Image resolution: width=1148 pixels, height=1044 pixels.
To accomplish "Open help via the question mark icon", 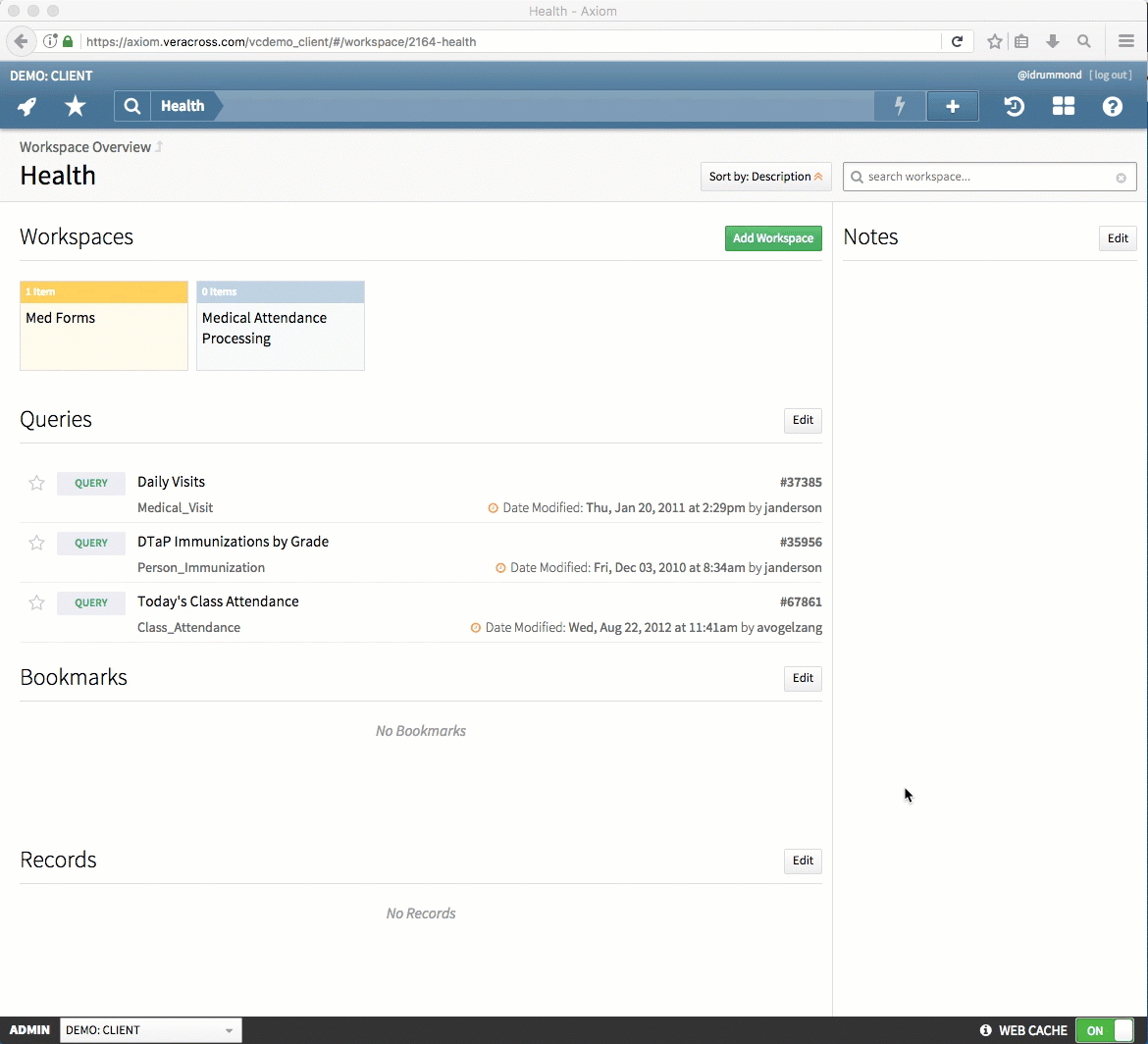I will [1112, 106].
